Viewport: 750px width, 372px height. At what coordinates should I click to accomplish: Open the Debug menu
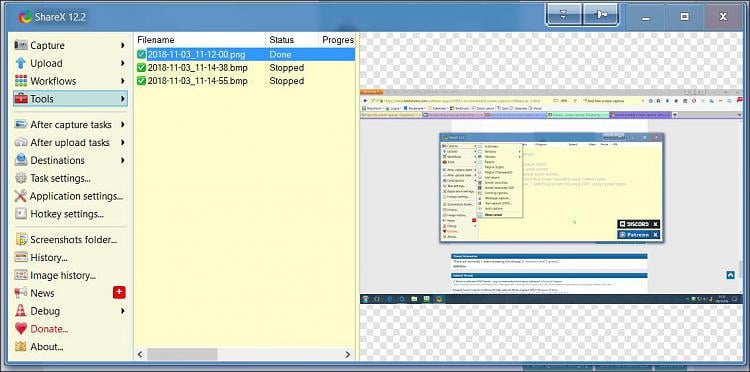coord(70,311)
